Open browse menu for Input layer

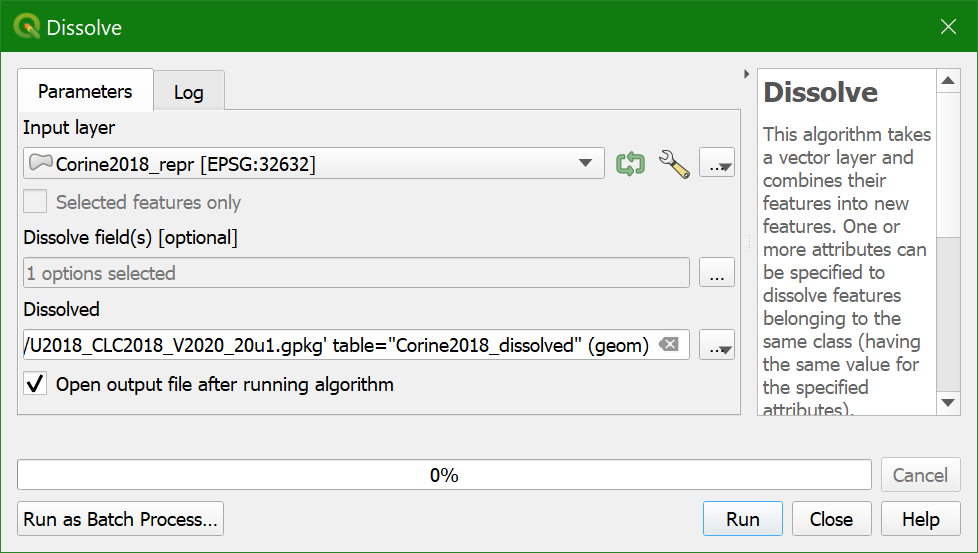click(x=717, y=163)
